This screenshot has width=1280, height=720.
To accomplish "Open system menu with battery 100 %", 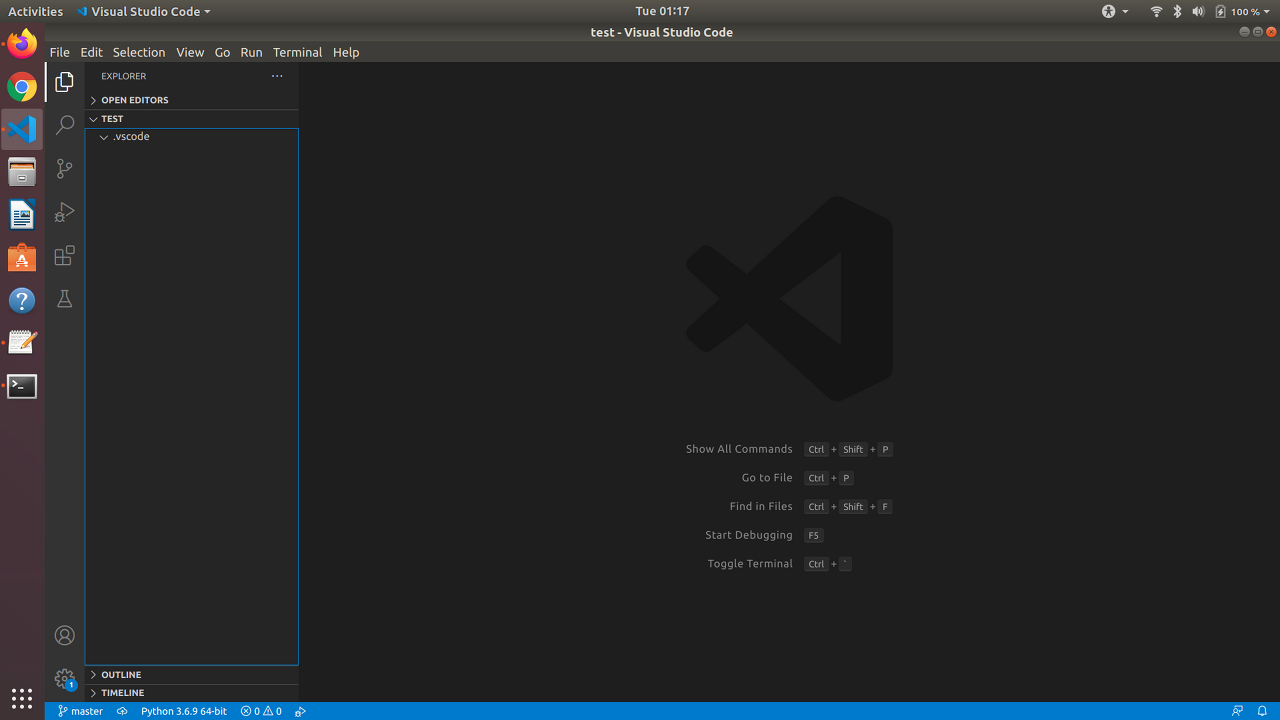I will tap(1244, 11).
